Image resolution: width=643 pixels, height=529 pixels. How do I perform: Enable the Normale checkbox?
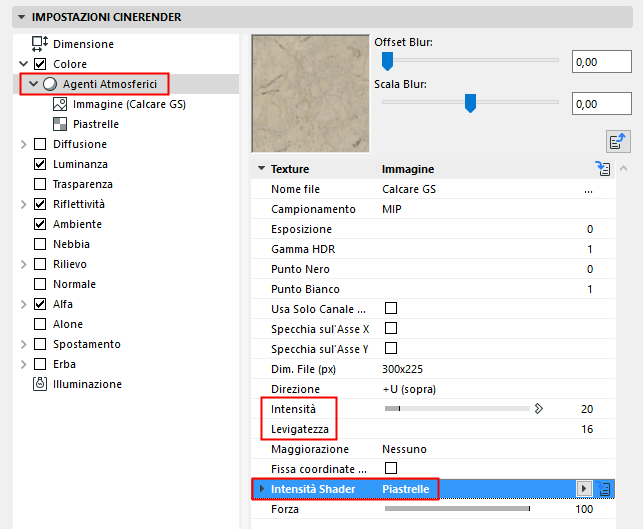pos(40,284)
